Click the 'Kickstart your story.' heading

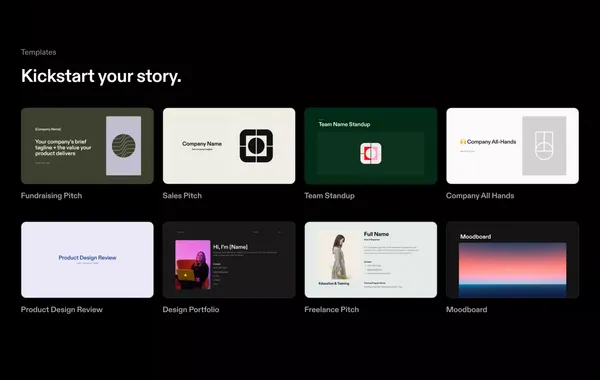[x=101, y=76]
